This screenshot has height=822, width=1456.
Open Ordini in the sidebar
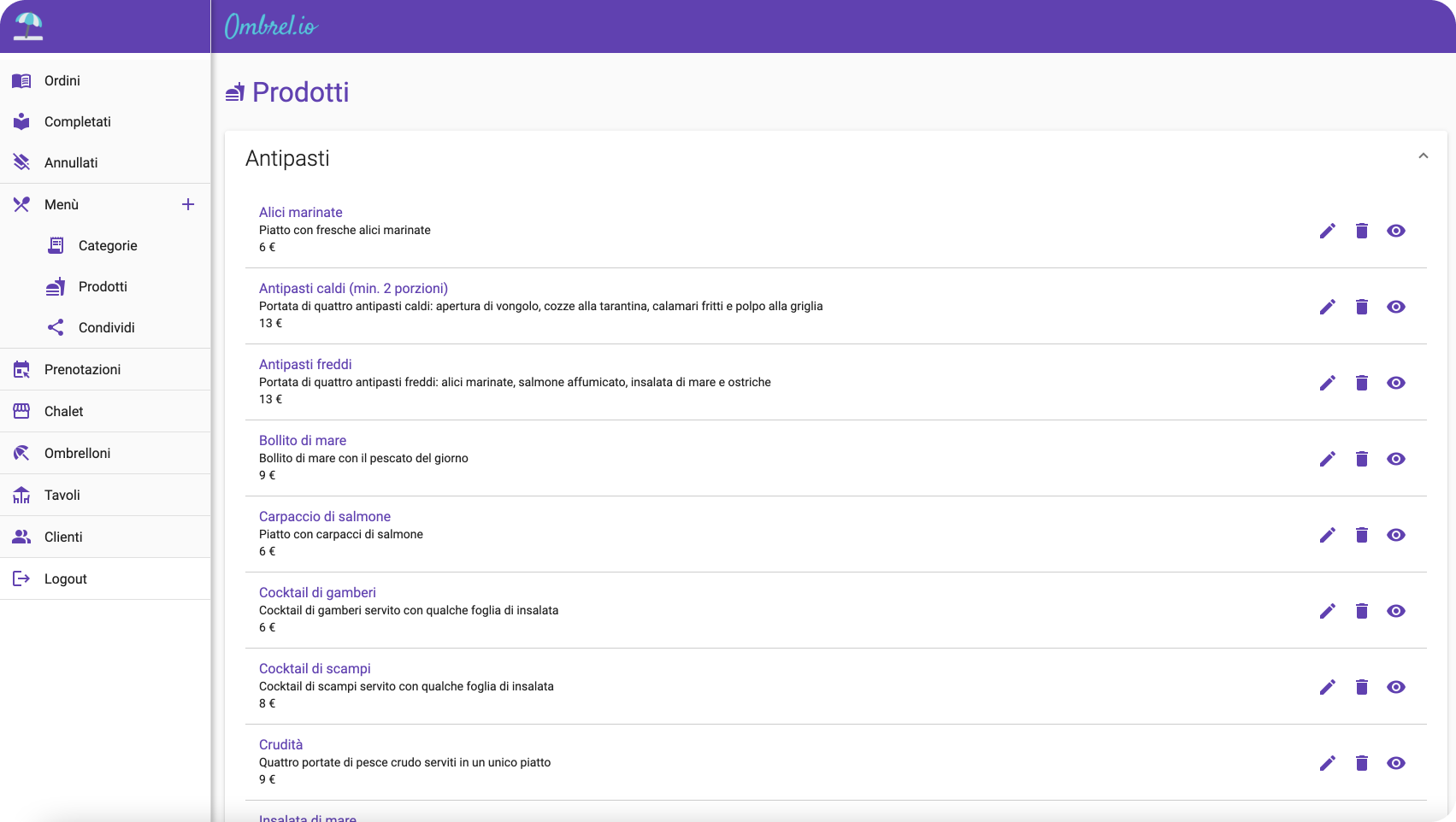pyautogui.click(x=105, y=80)
